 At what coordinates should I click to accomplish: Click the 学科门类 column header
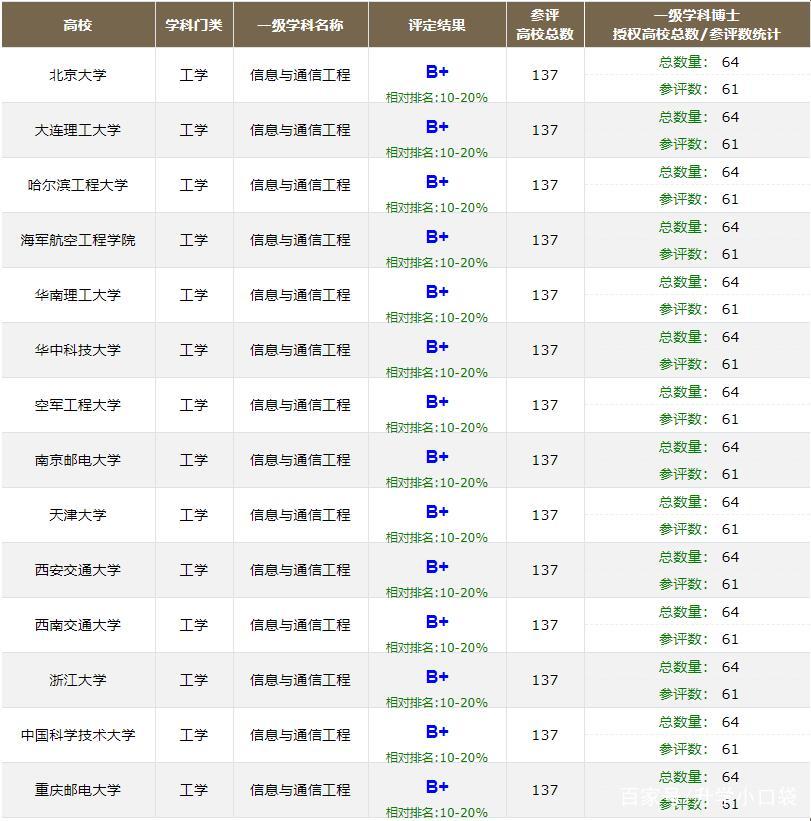(x=194, y=25)
